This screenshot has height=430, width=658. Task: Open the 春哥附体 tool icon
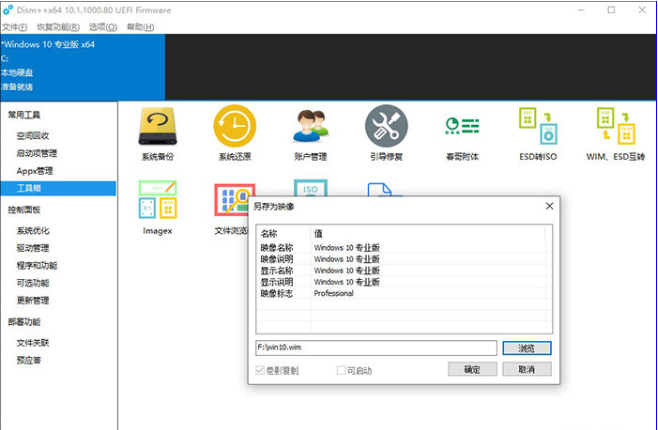(462, 133)
